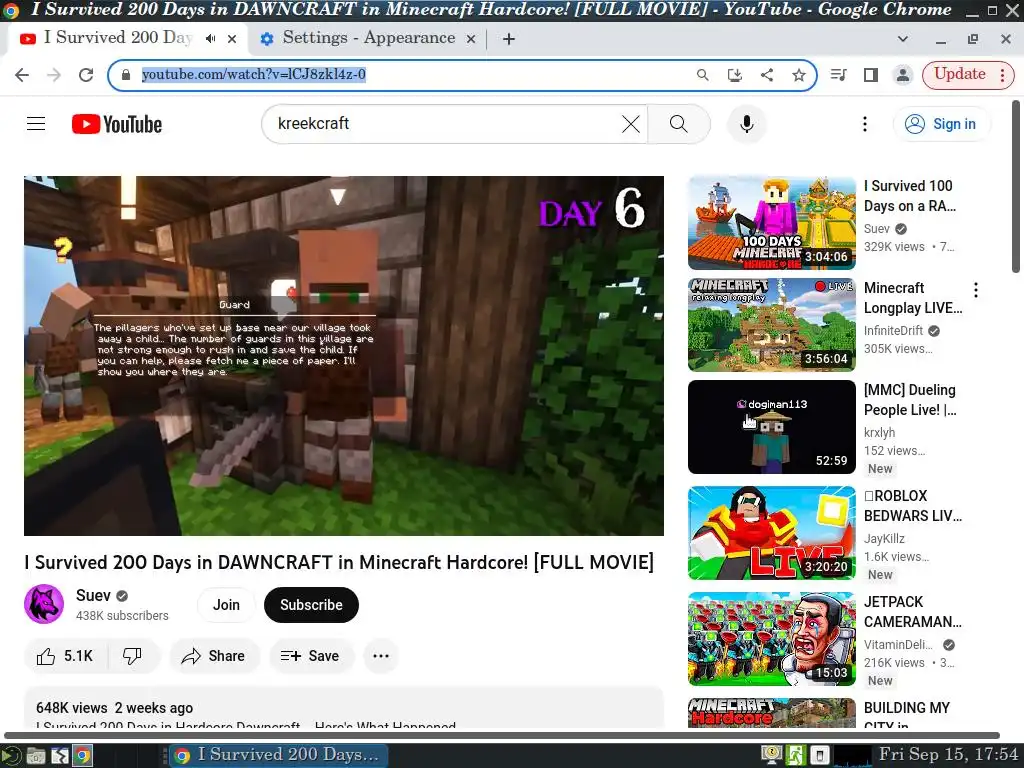Open taskbar Chrome launcher icon

coord(82,756)
